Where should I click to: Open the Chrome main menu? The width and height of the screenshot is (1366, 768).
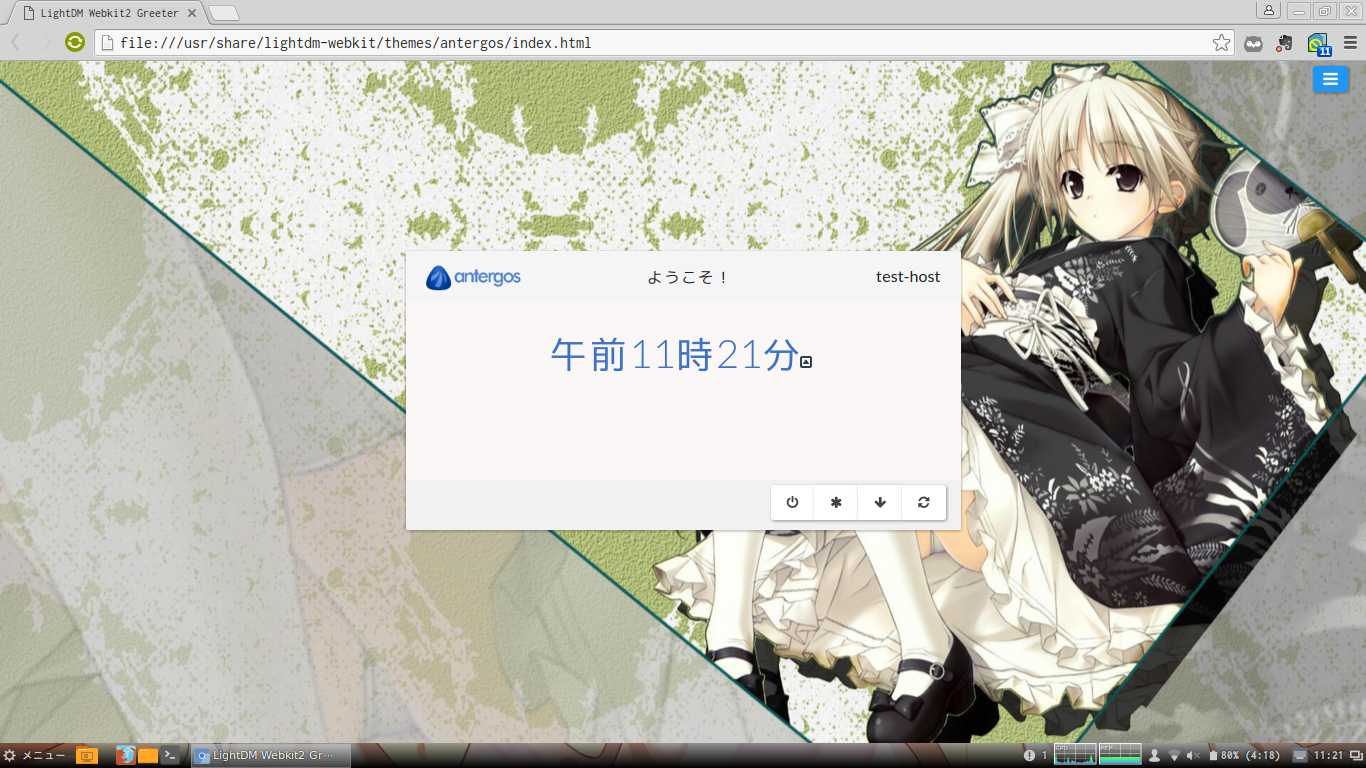[1350, 43]
